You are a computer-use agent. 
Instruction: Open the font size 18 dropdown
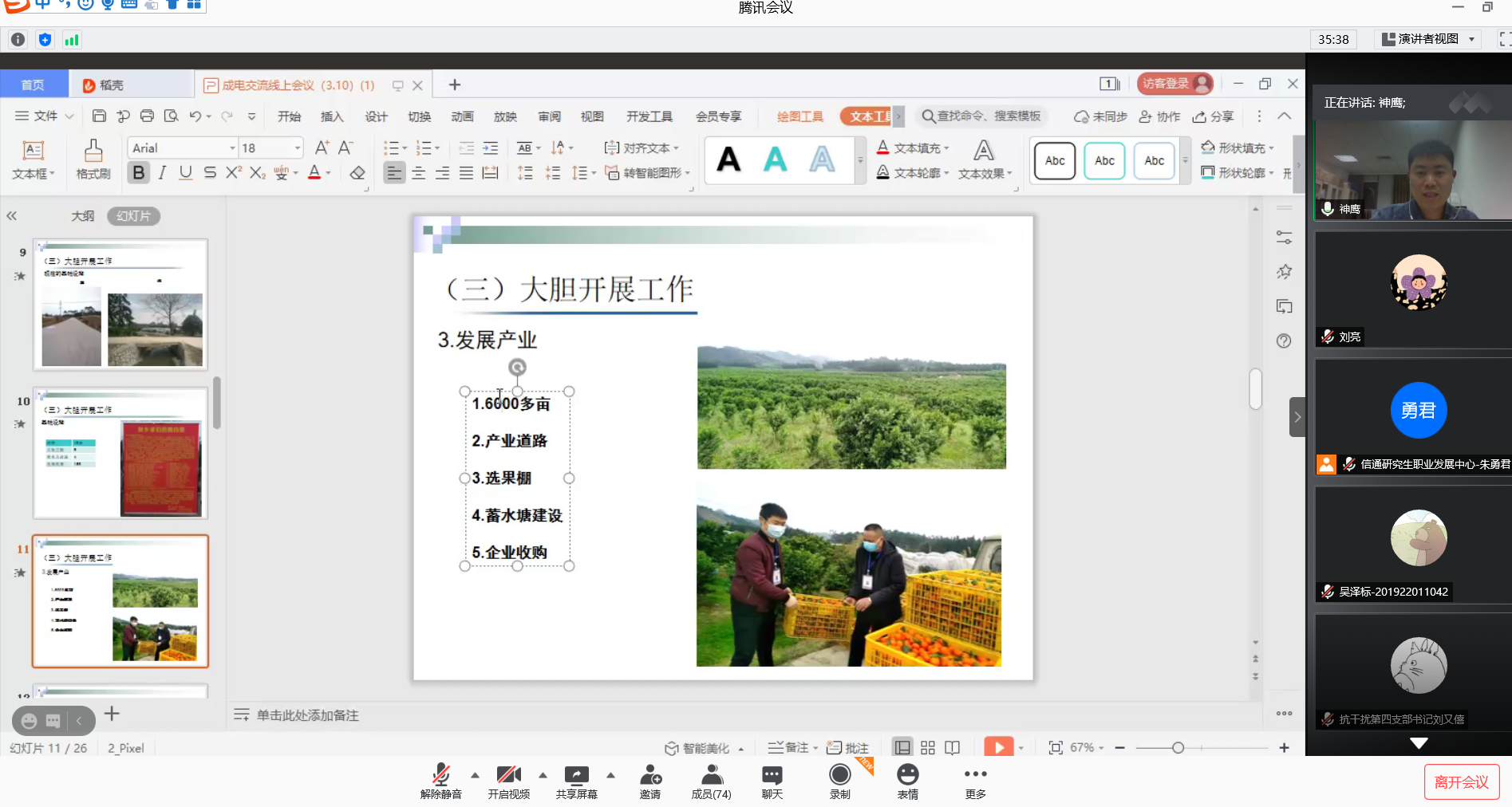coord(298,148)
